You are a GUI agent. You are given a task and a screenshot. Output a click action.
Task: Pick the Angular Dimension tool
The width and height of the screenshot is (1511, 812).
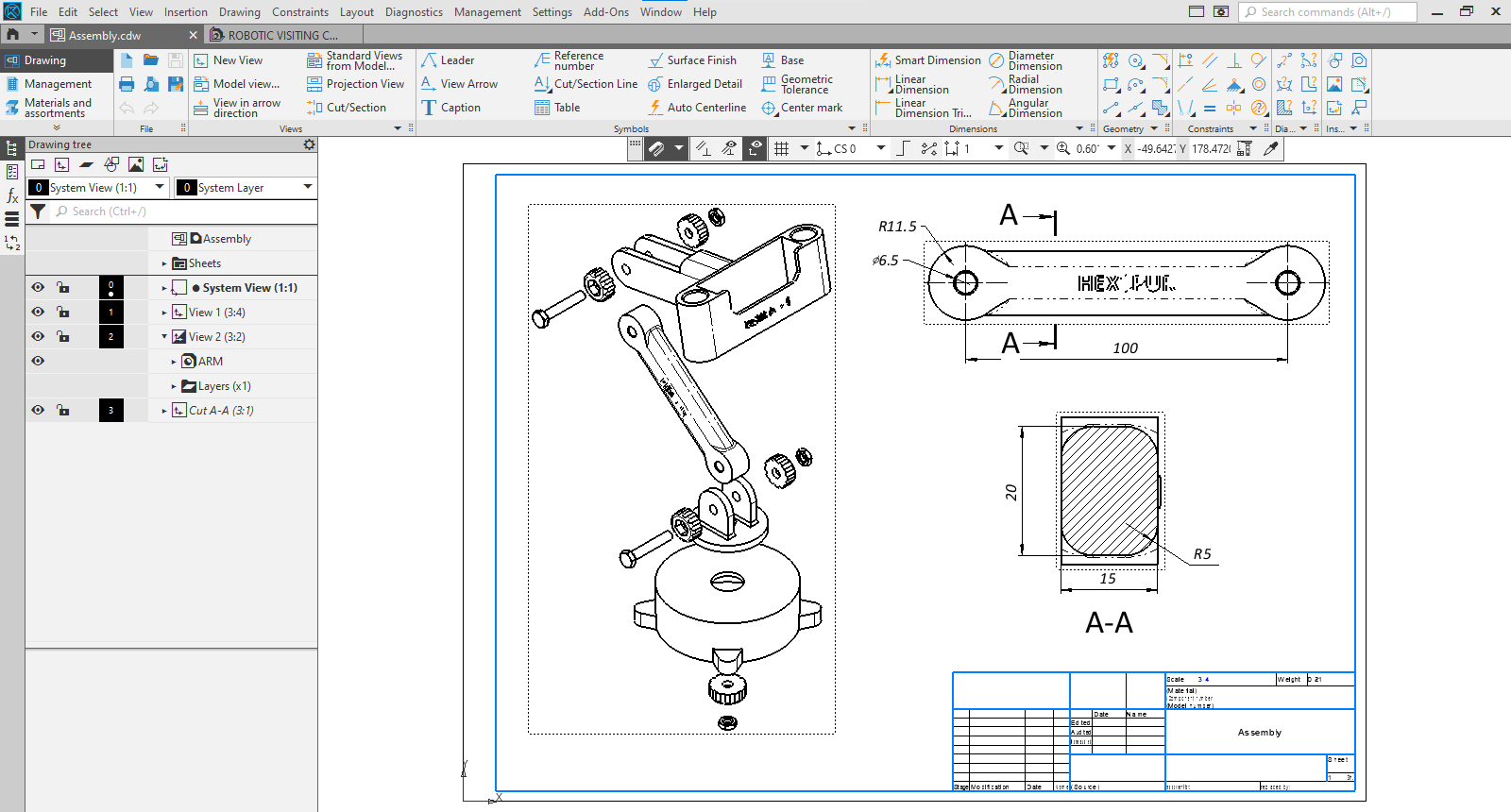pyautogui.click(x=1026, y=108)
